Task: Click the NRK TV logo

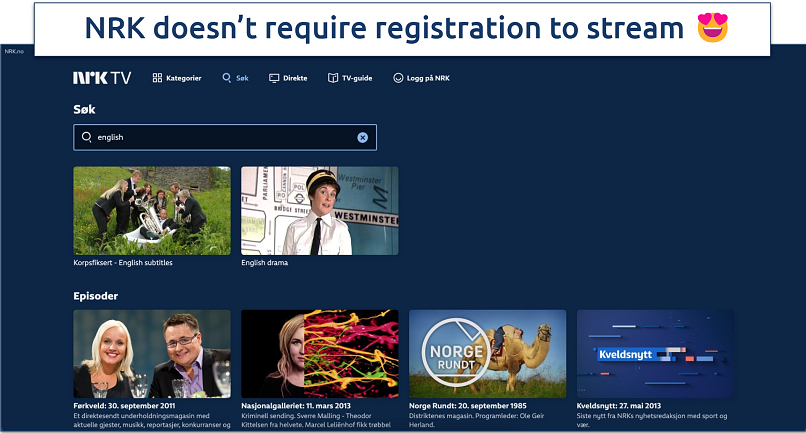Action: pos(102,78)
